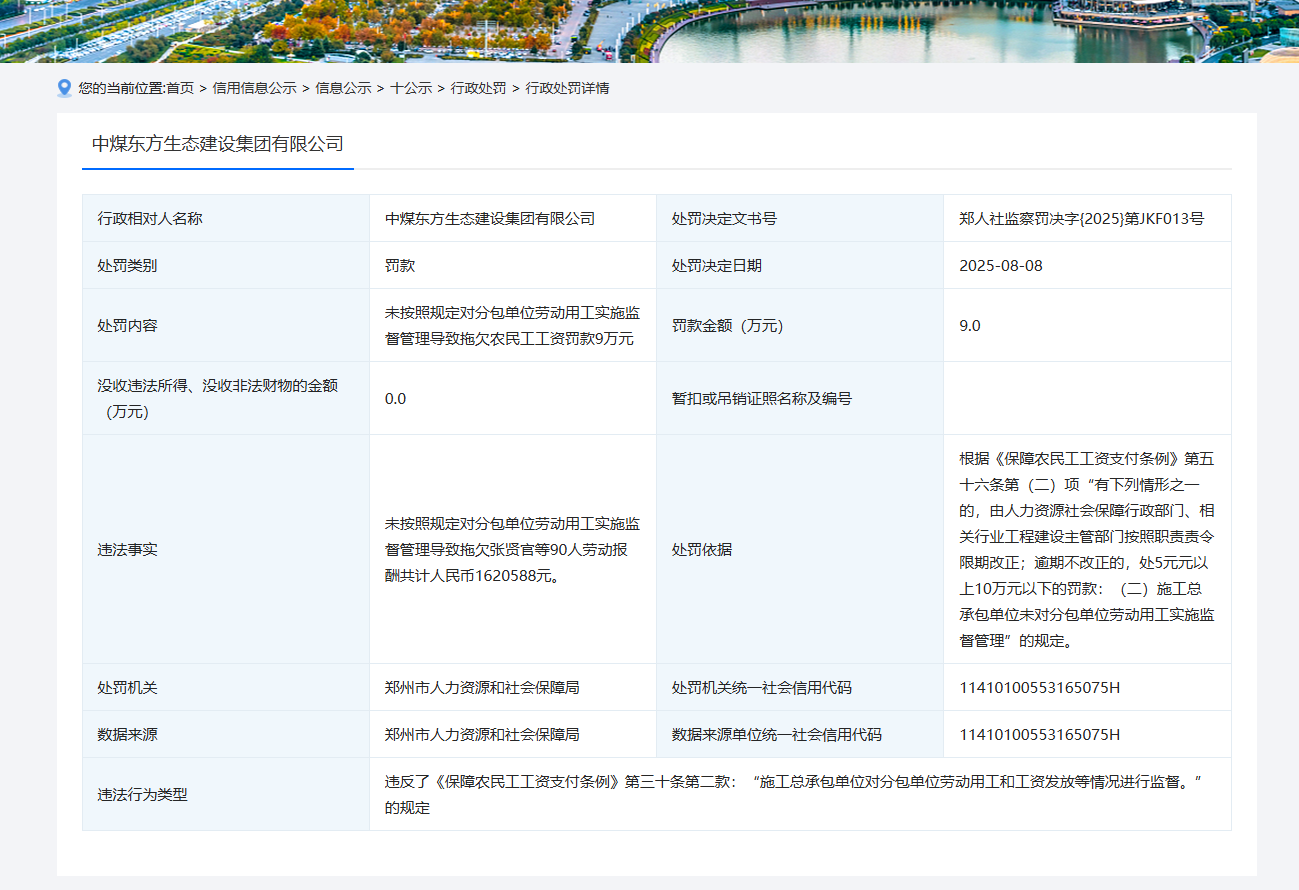Screen dimensions: 1299x890
Task: Click the penalty basis text citing 第五十六条
Action: point(1087,549)
